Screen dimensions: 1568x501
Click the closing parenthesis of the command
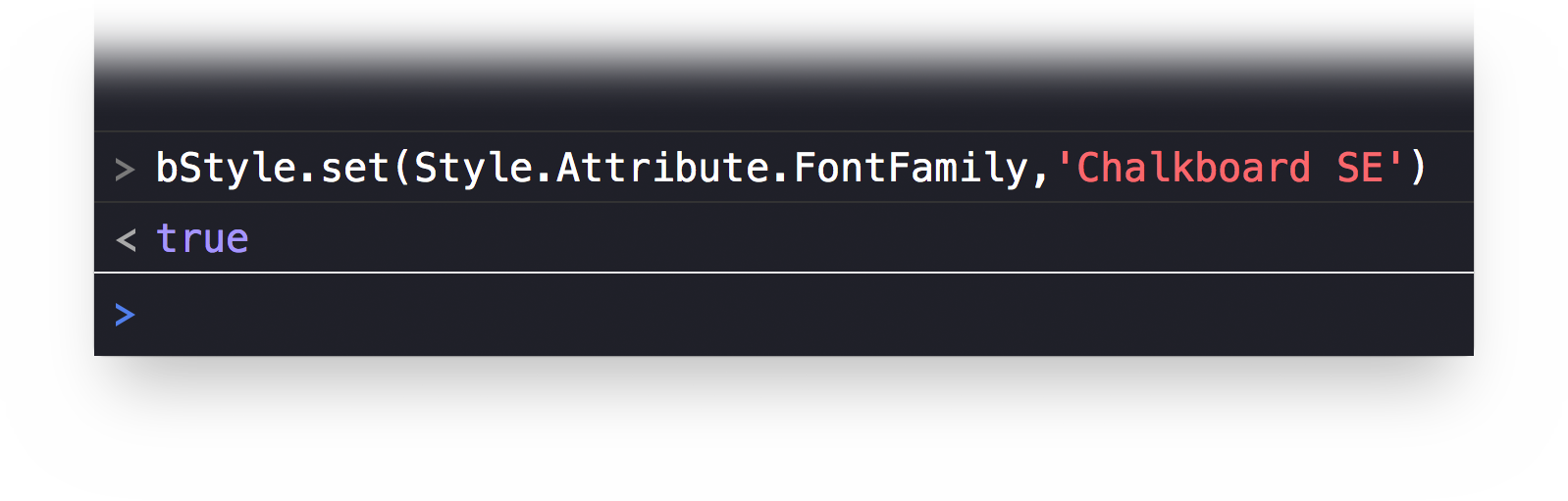pos(1418,169)
